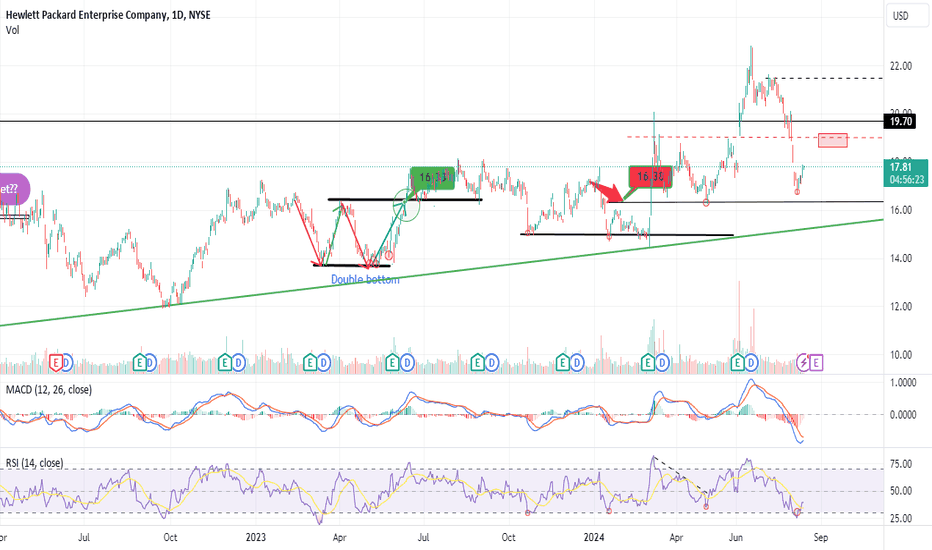
Task: Click the 2024 time axis label
Action: tap(594, 537)
